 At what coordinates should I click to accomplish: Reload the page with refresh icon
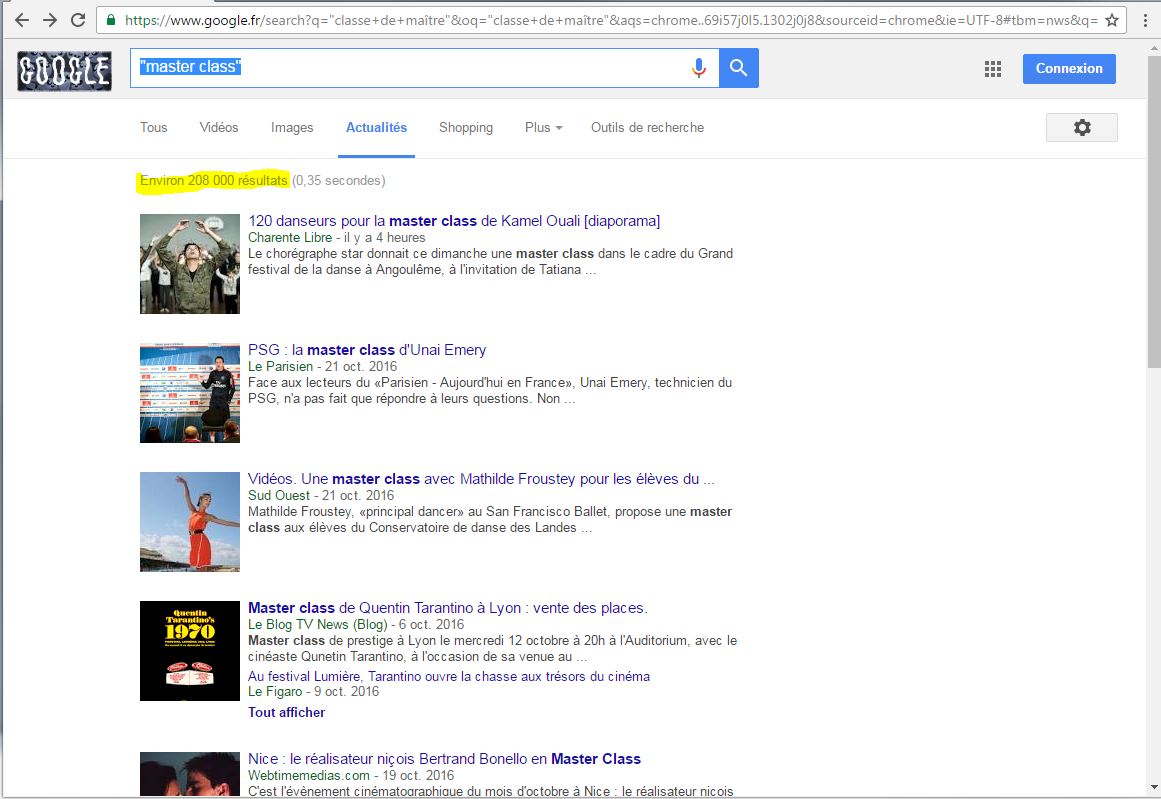[x=78, y=20]
